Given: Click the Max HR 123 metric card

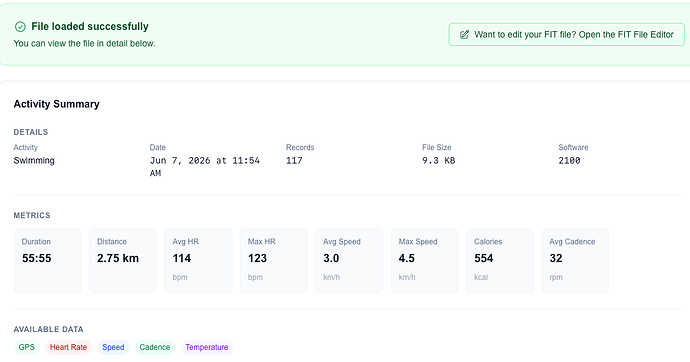Looking at the screenshot, I should pos(274,260).
